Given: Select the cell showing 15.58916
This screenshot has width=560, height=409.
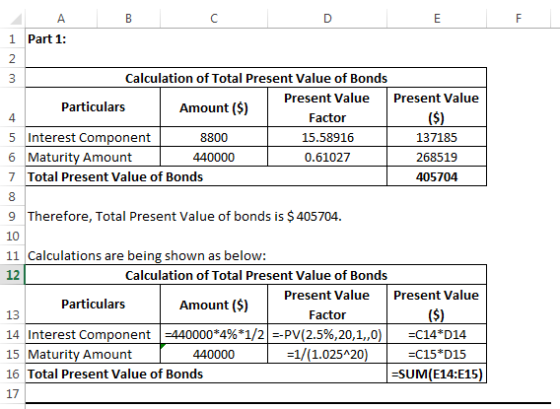Looking at the screenshot, I should 327,137.
